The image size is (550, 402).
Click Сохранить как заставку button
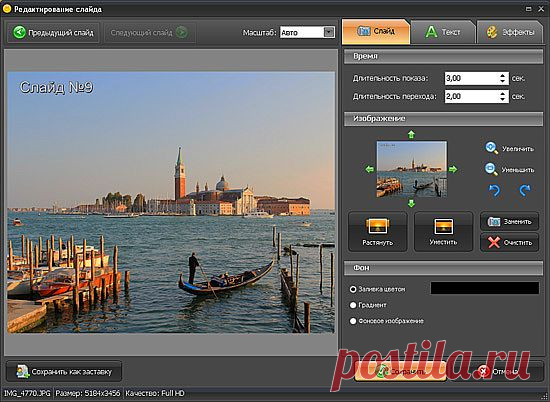(64, 371)
